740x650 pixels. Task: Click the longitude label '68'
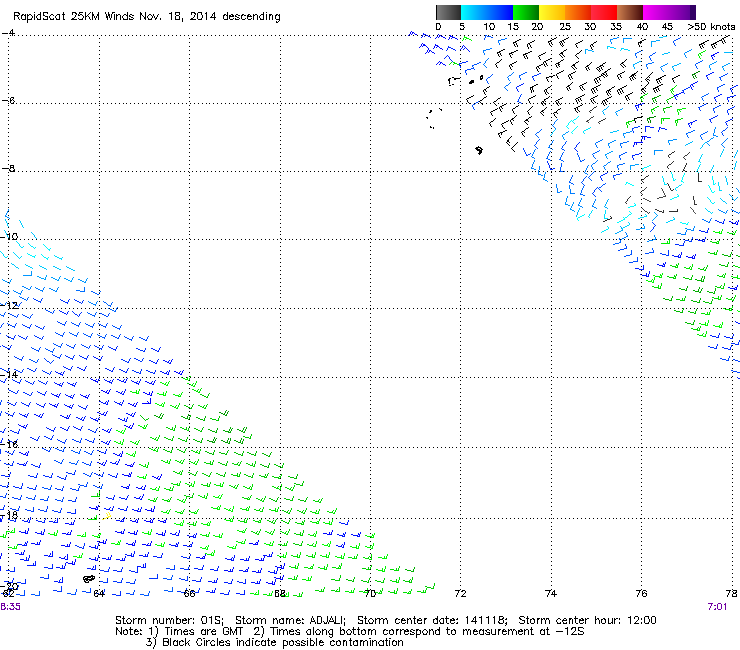280,593
